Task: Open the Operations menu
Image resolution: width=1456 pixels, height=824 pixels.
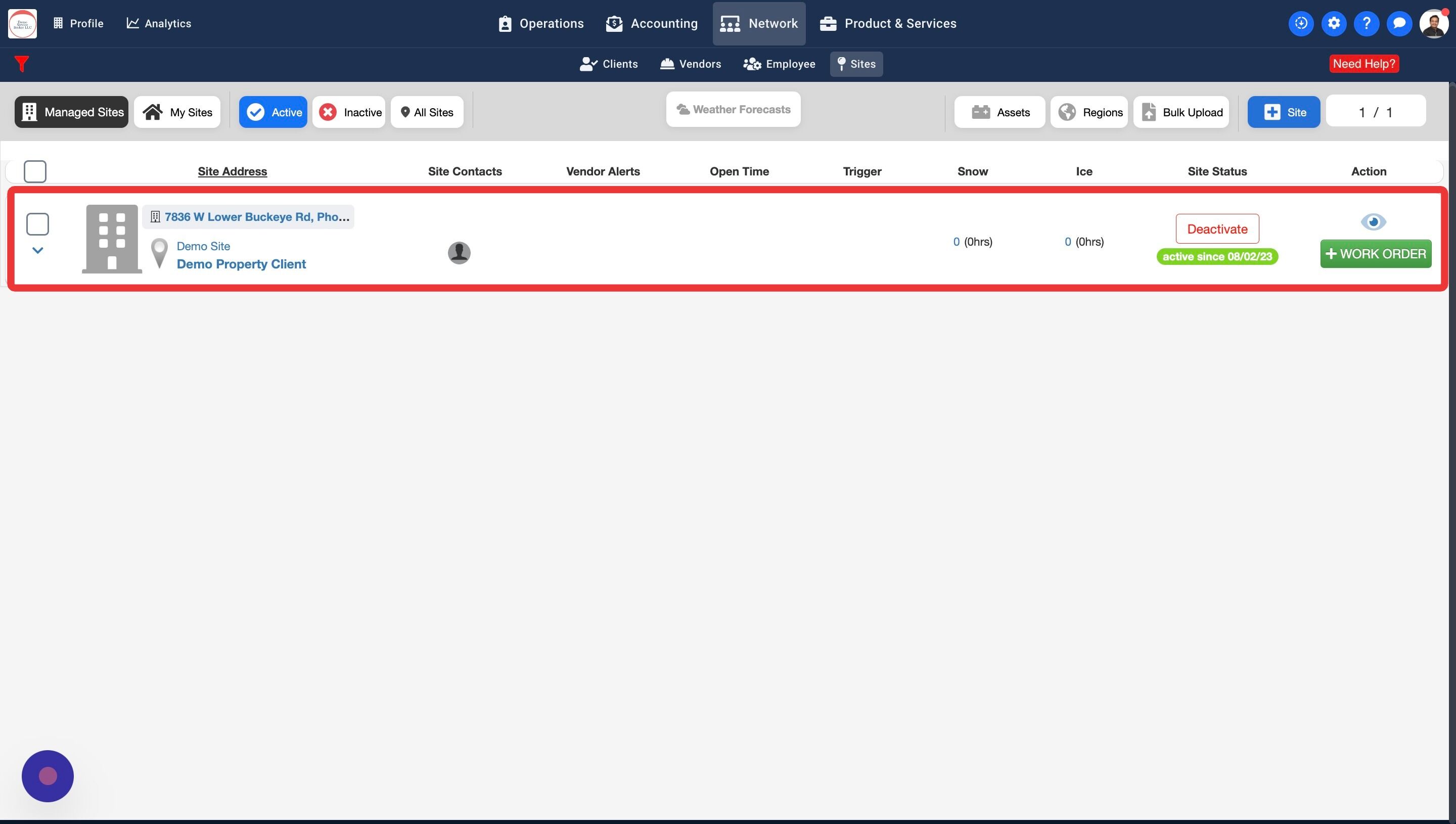Action: [541, 23]
